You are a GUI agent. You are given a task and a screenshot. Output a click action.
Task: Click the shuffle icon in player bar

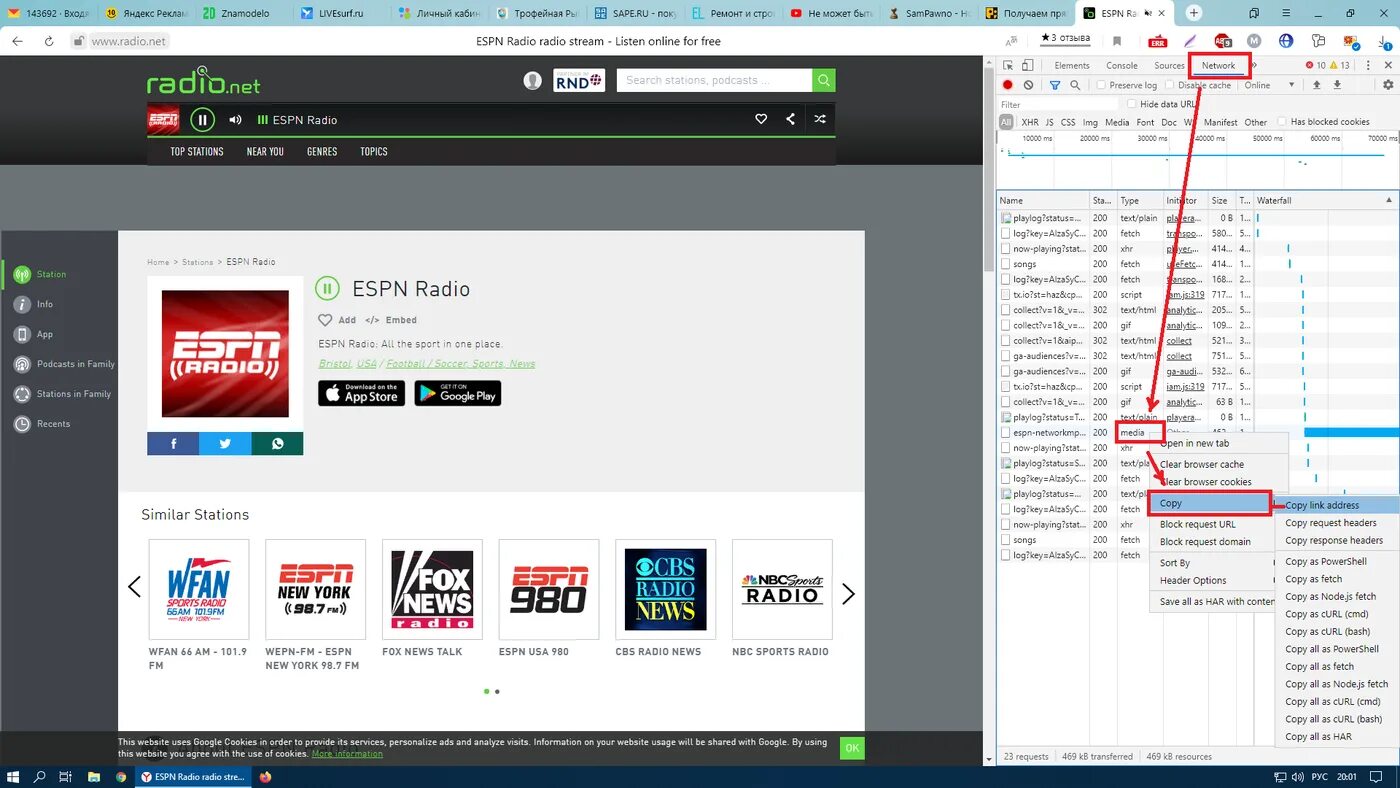[820, 119]
